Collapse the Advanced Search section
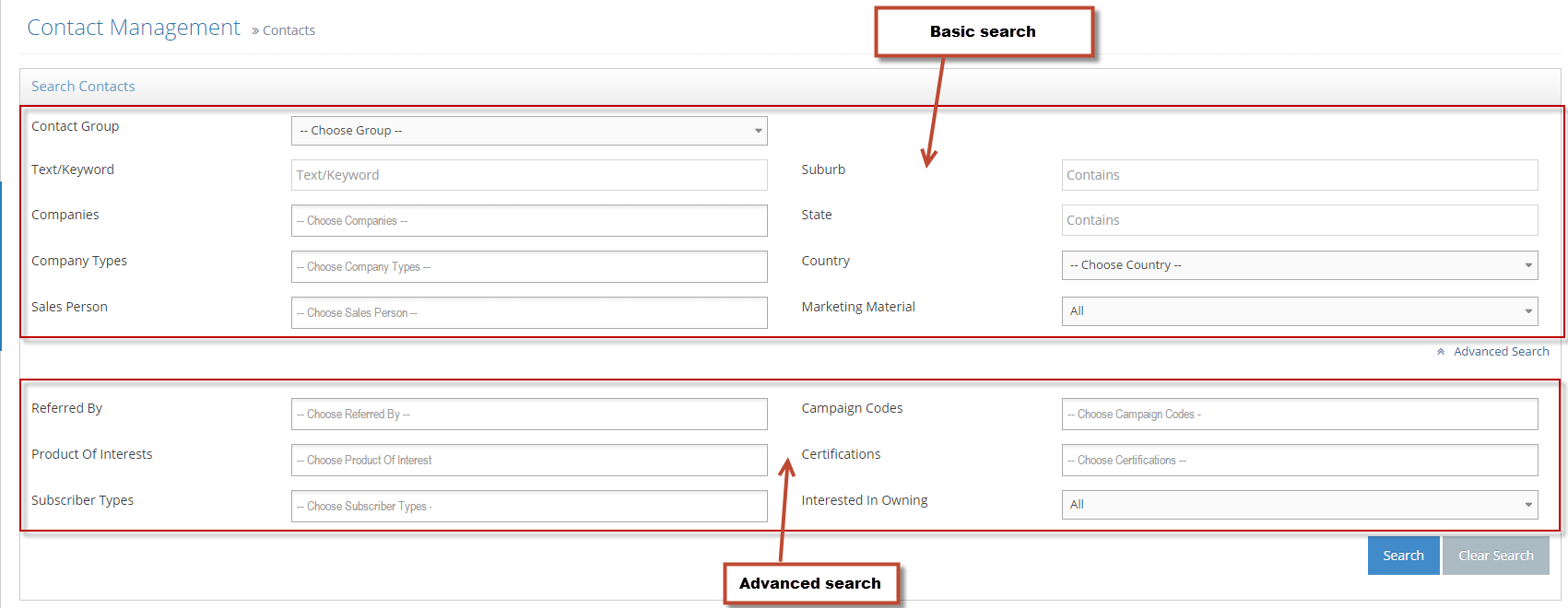This screenshot has height=608, width=1568. tap(1501, 352)
